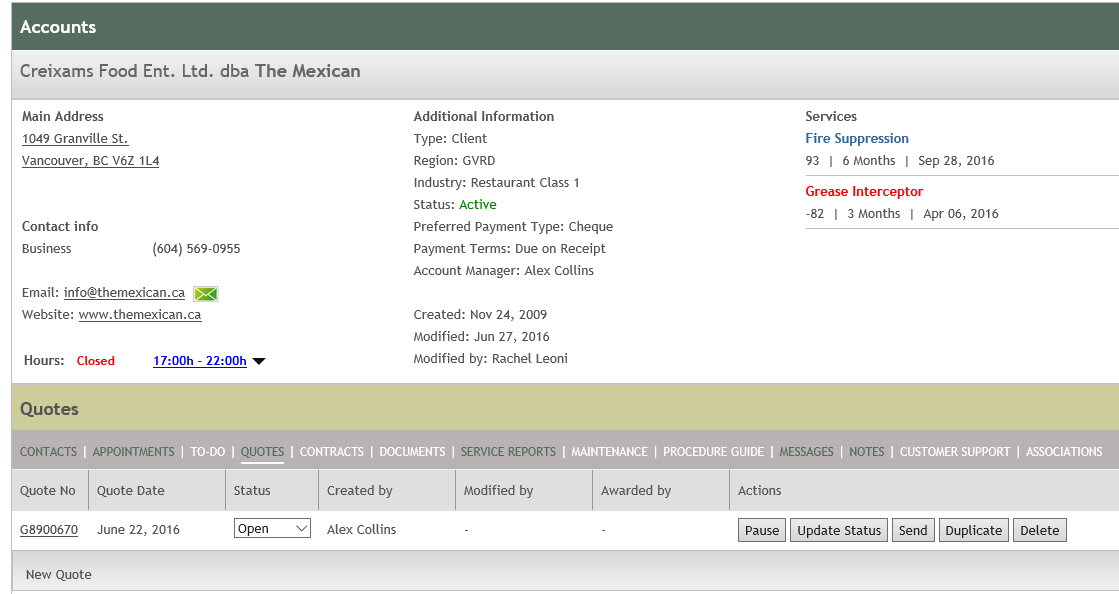Image resolution: width=1119 pixels, height=594 pixels.
Task: Duplicate quote G8900670
Action: [973, 530]
